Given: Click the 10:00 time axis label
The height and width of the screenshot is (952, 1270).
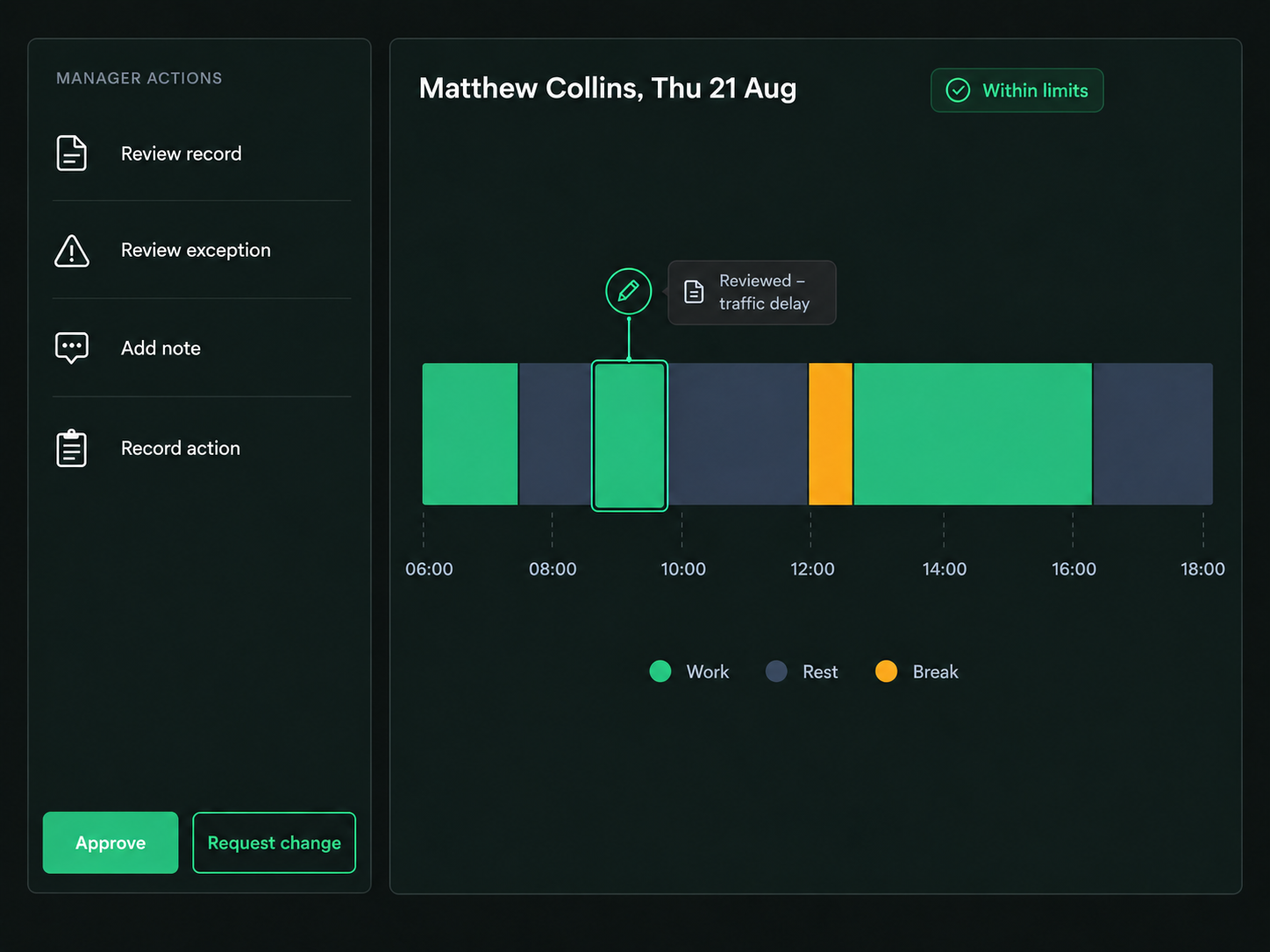Looking at the screenshot, I should point(683,569).
